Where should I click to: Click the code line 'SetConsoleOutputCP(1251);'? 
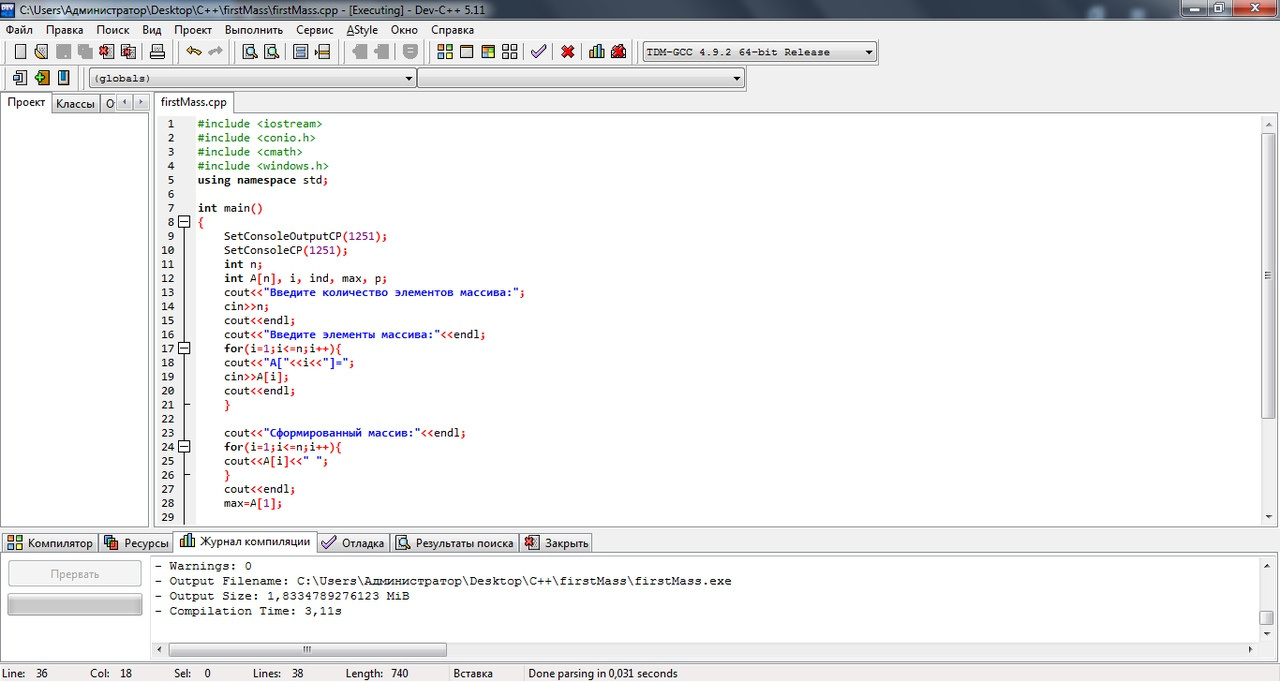pyautogui.click(x=305, y=236)
